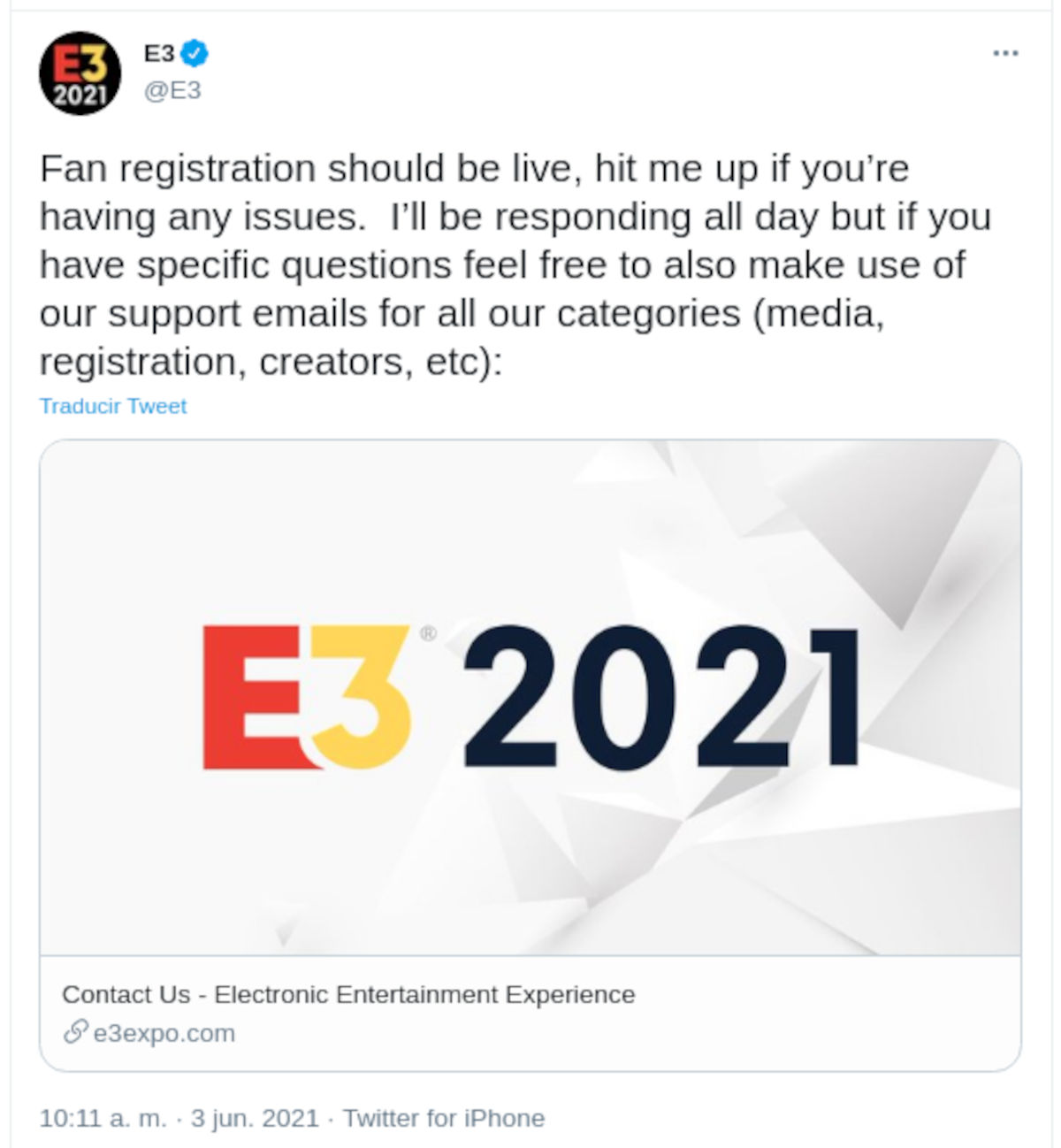Open the E3 2021 profile avatar
This screenshot has width=1061, height=1148.
click(x=80, y=73)
